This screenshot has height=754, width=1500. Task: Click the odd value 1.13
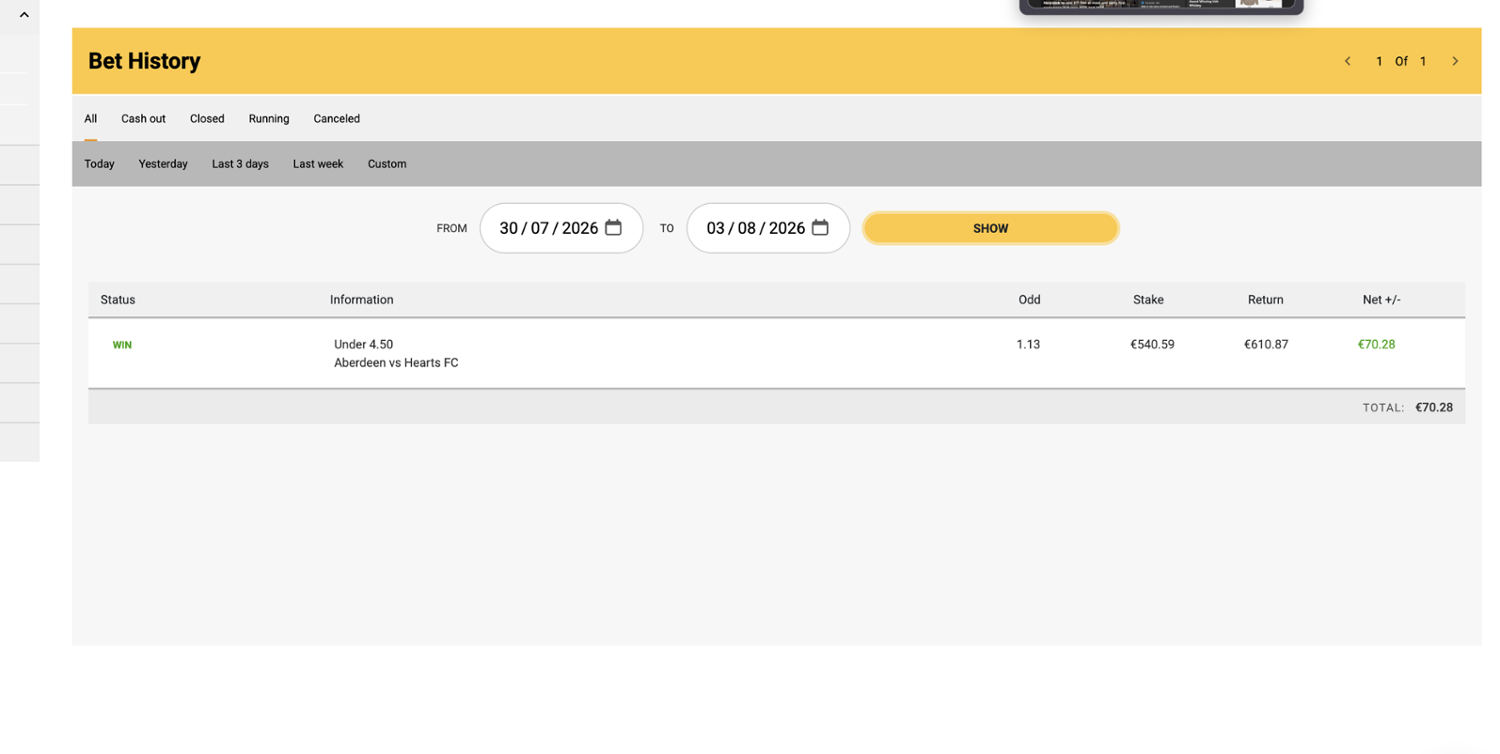pyautogui.click(x=1028, y=344)
